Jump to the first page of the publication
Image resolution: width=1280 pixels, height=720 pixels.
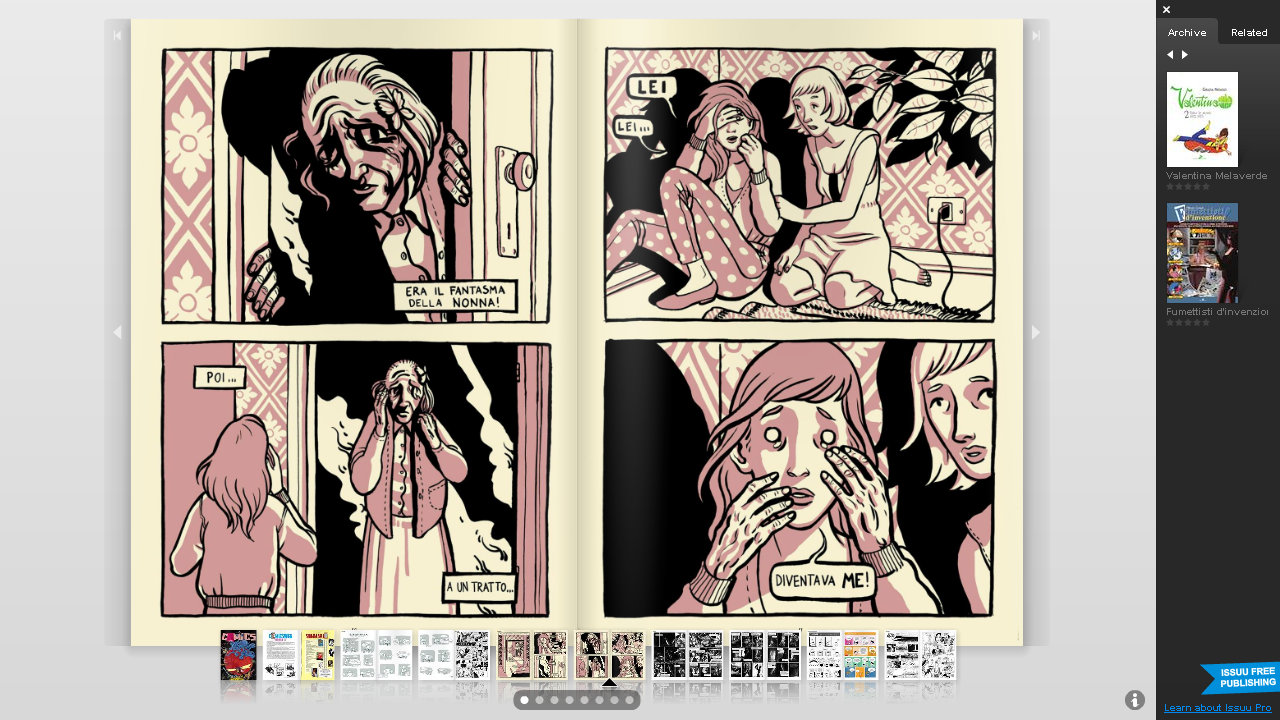117,36
